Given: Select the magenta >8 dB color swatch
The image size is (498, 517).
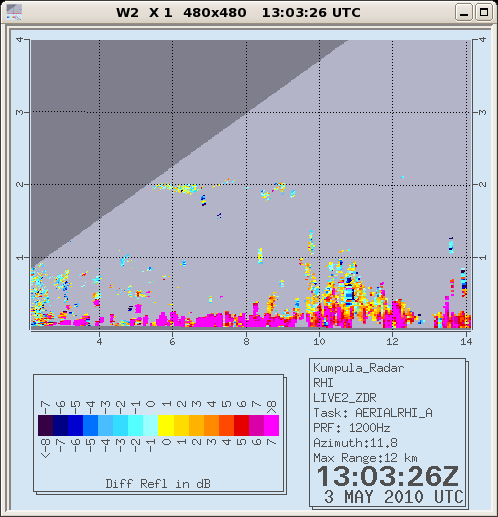Looking at the screenshot, I should (x=271, y=425).
